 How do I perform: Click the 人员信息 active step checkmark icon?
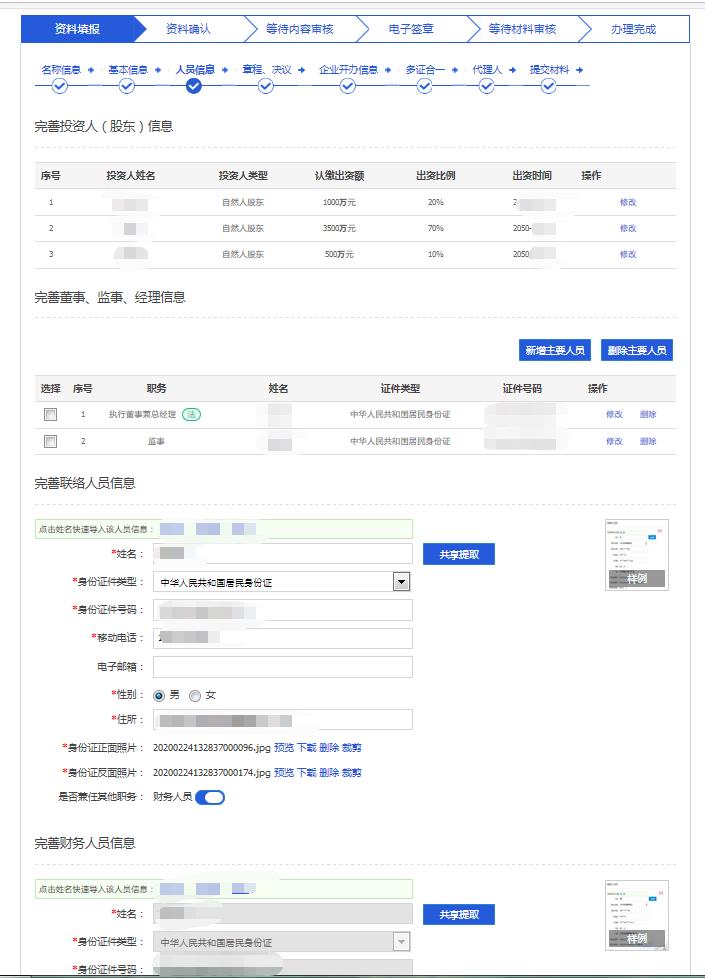pyautogui.click(x=194, y=86)
